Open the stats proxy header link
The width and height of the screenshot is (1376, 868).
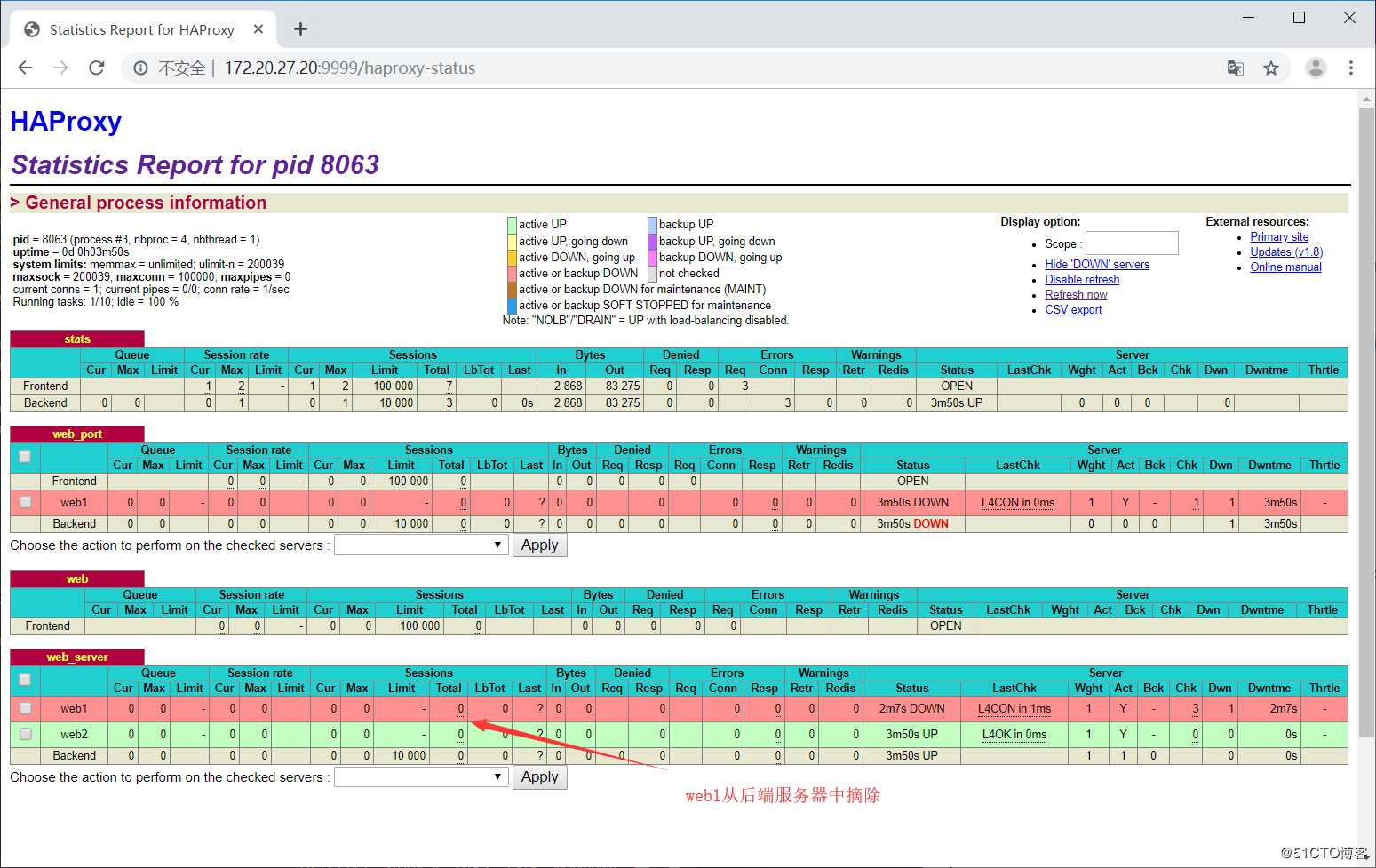coord(77,338)
